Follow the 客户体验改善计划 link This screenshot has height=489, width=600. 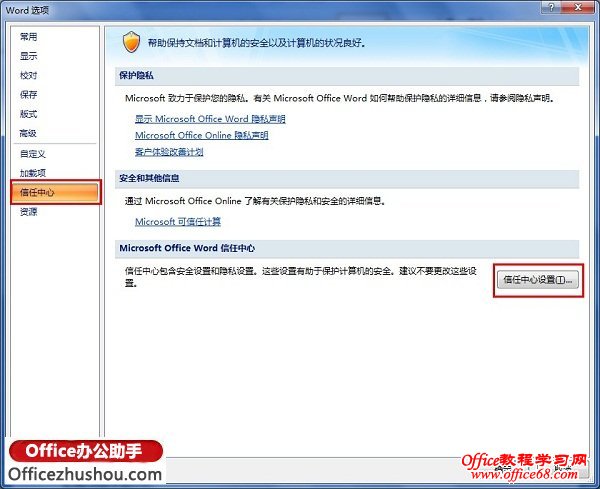tap(169, 152)
